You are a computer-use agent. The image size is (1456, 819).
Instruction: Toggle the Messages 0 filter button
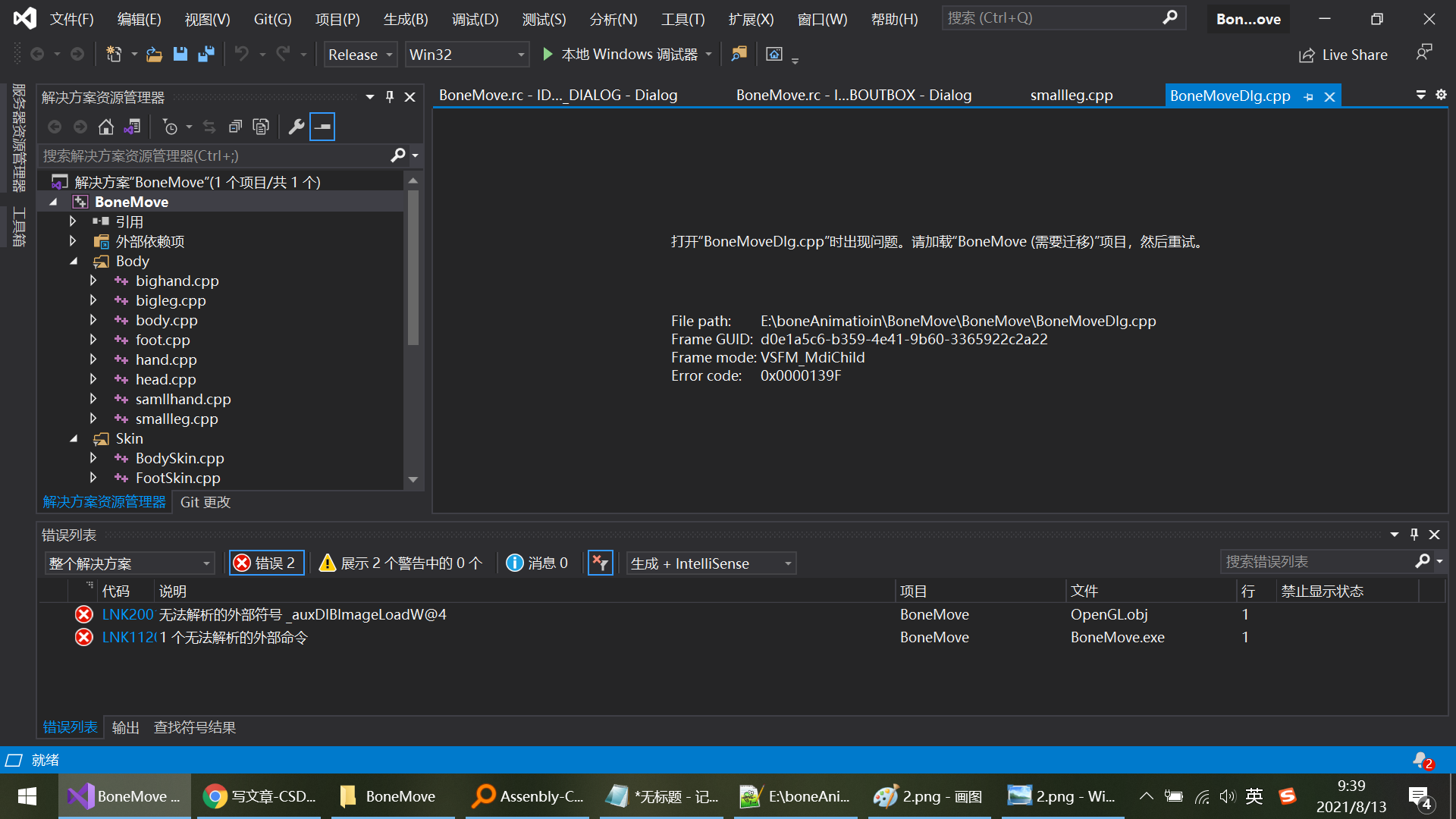537,563
